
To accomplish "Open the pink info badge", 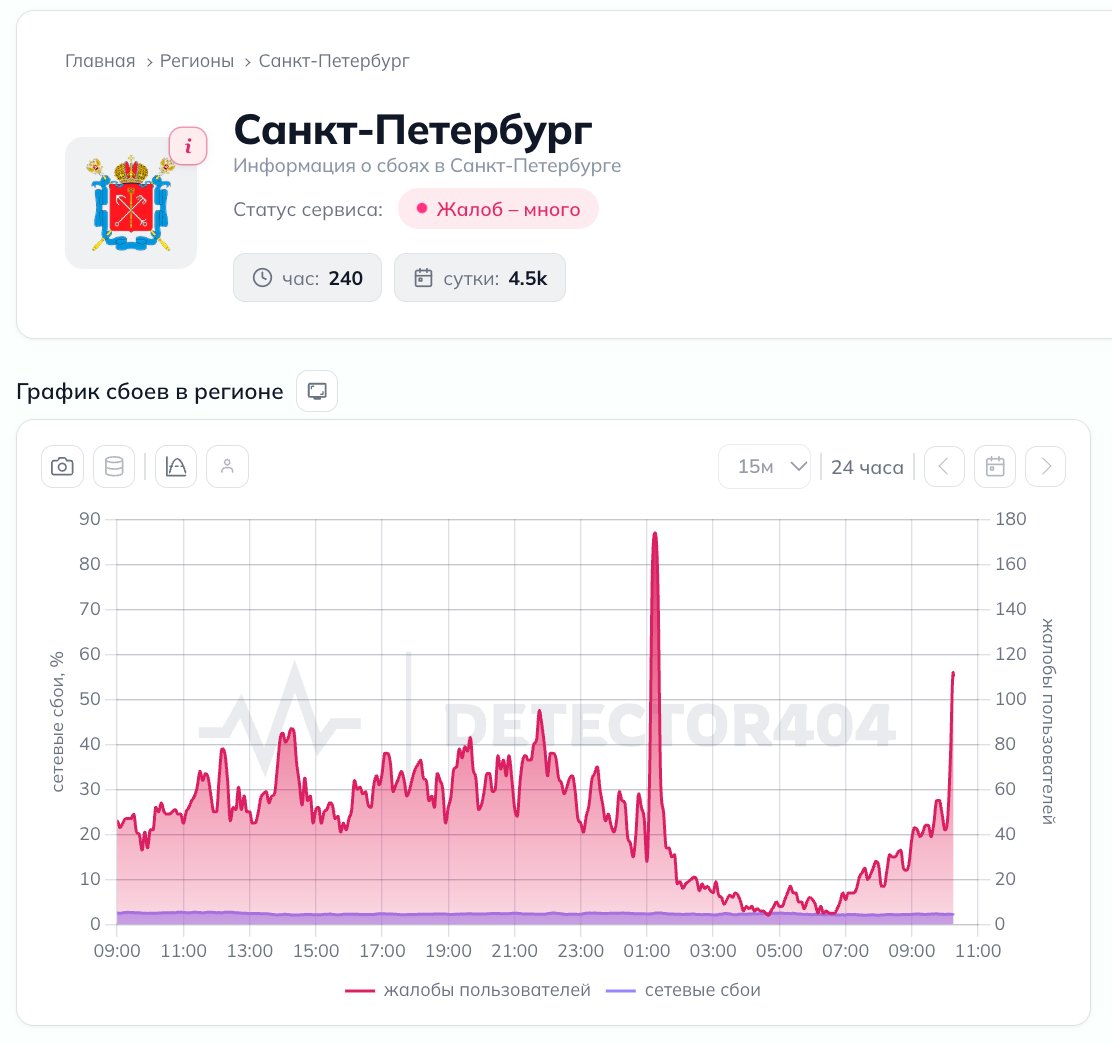I will [x=188, y=146].
